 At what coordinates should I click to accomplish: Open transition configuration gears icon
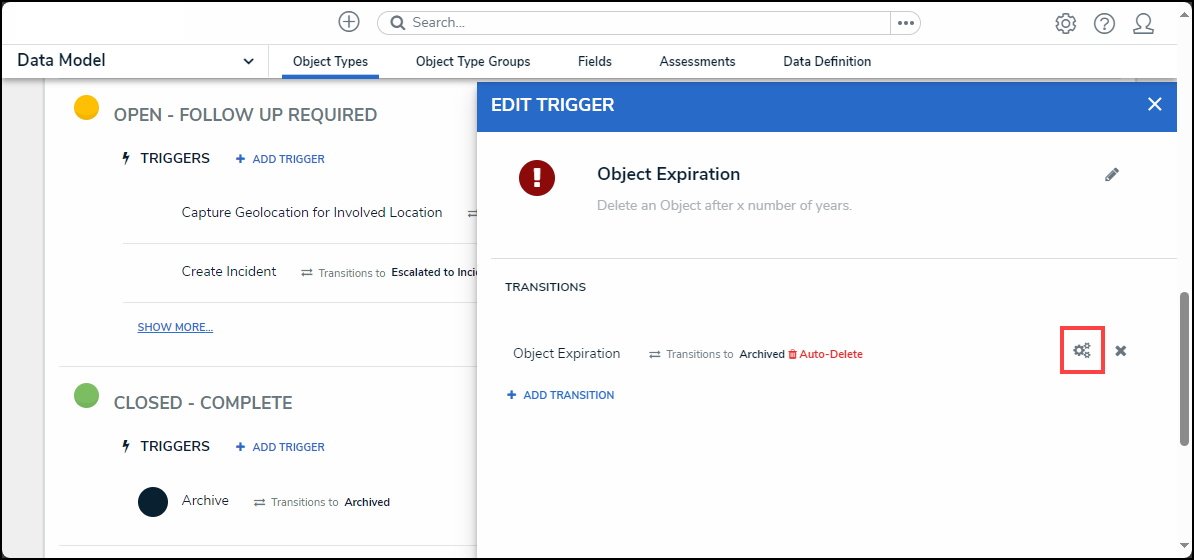coord(1082,351)
